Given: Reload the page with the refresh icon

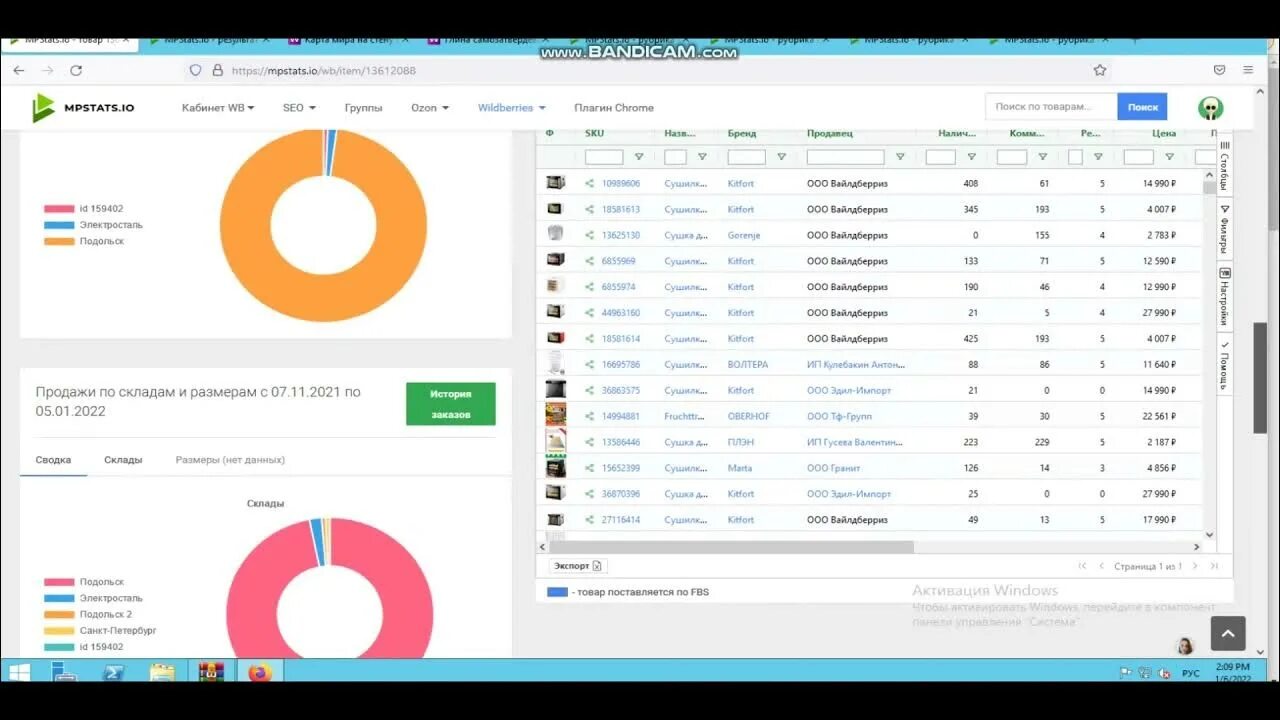Looking at the screenshot, I should [x=76, y=70].
